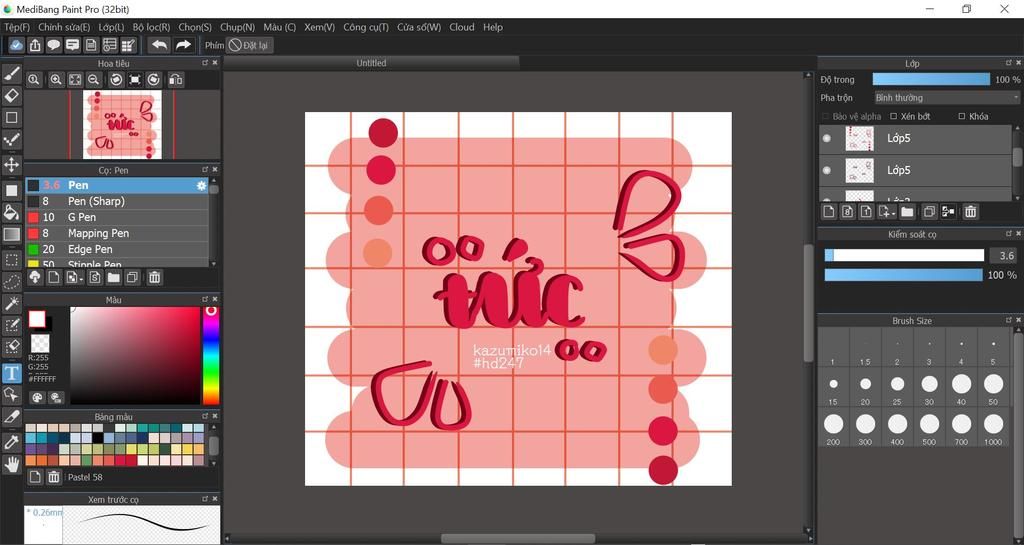Click the Đặt lại reset button
Viewport: 1024px width, 545px height.
click(249, 45)
